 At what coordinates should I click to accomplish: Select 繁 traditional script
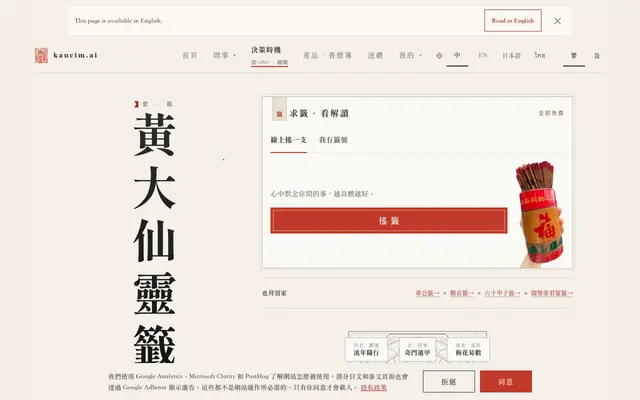[x=574, y=56]
